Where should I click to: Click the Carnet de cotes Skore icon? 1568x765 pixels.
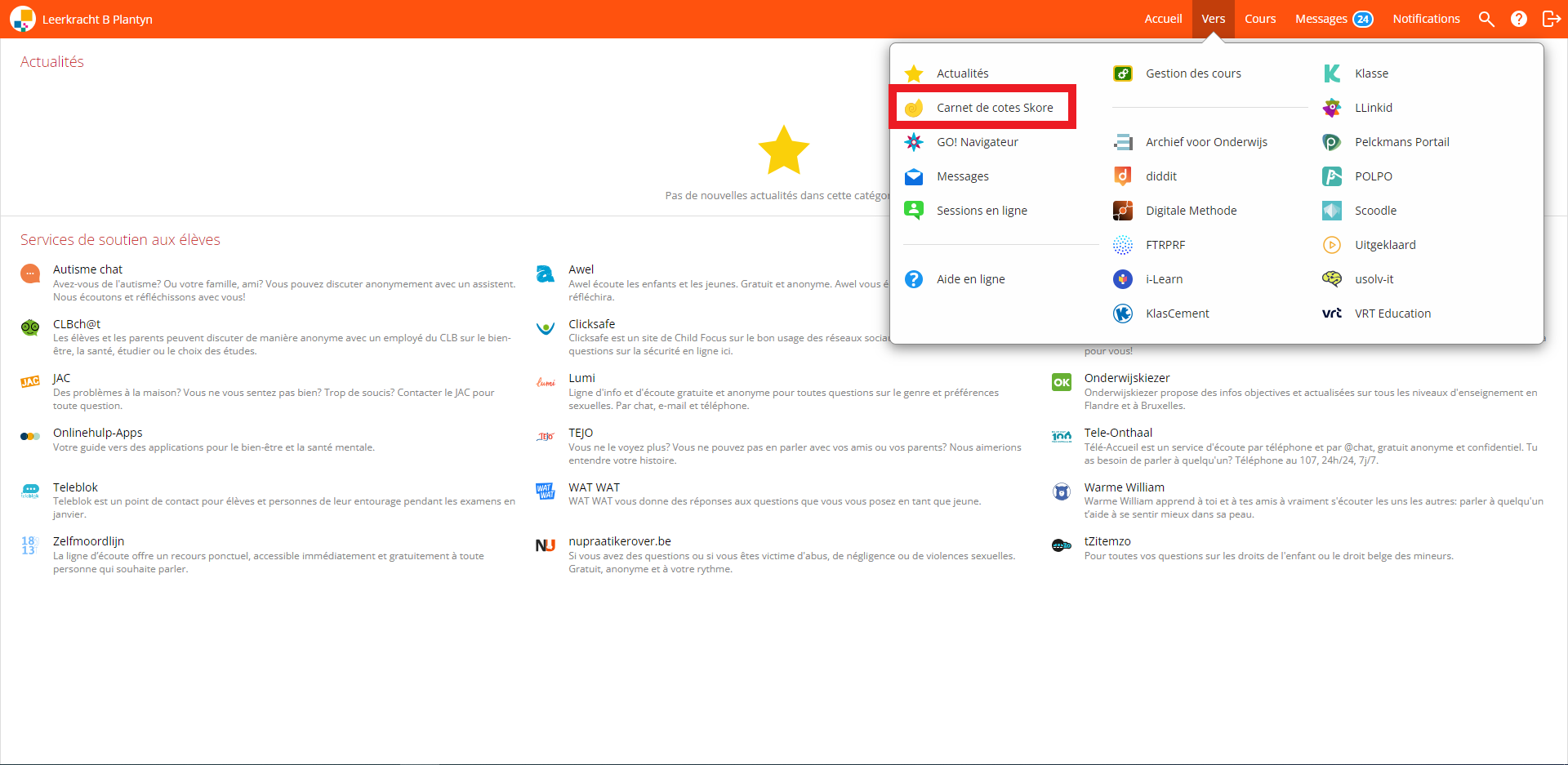914,108
